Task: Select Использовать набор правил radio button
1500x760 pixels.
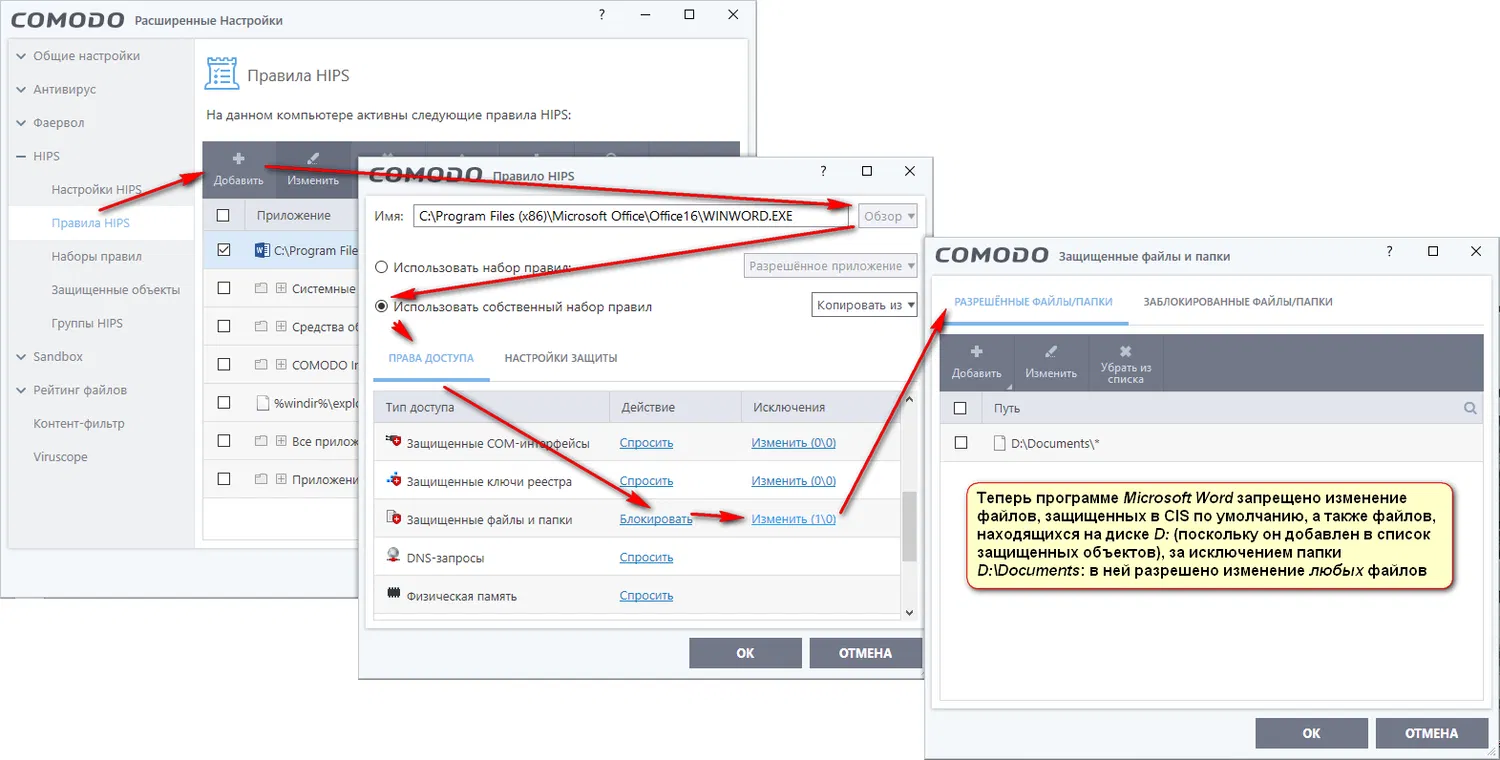Action: pyautogui.click(x=381, y=268)
